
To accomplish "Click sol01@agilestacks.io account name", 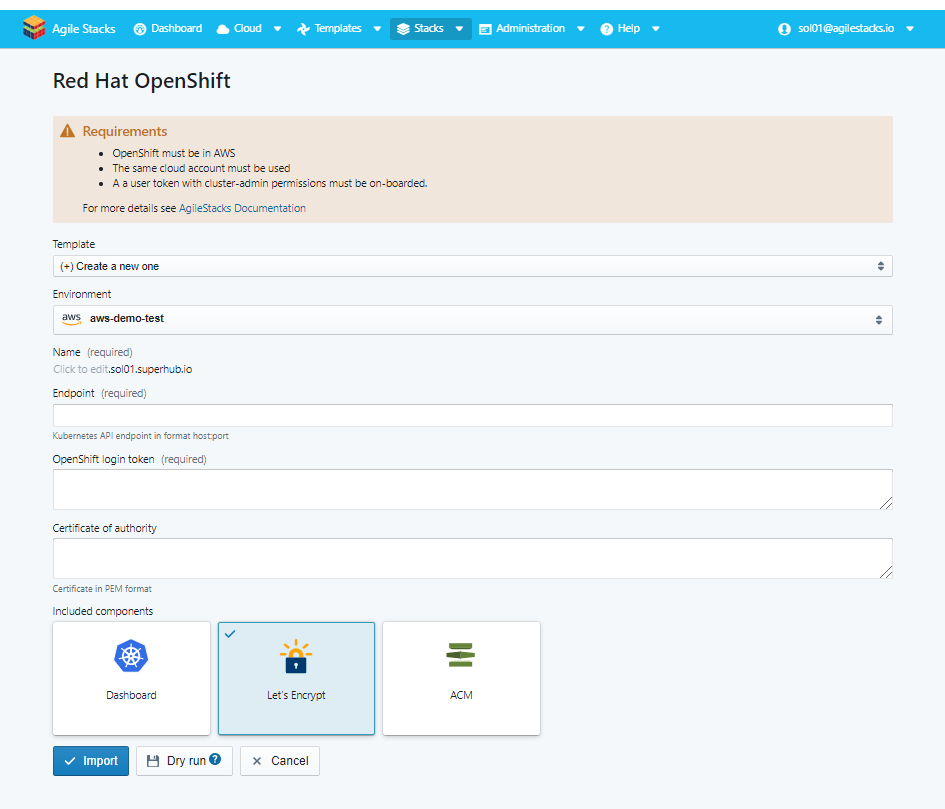I will (x=846, y=28).
